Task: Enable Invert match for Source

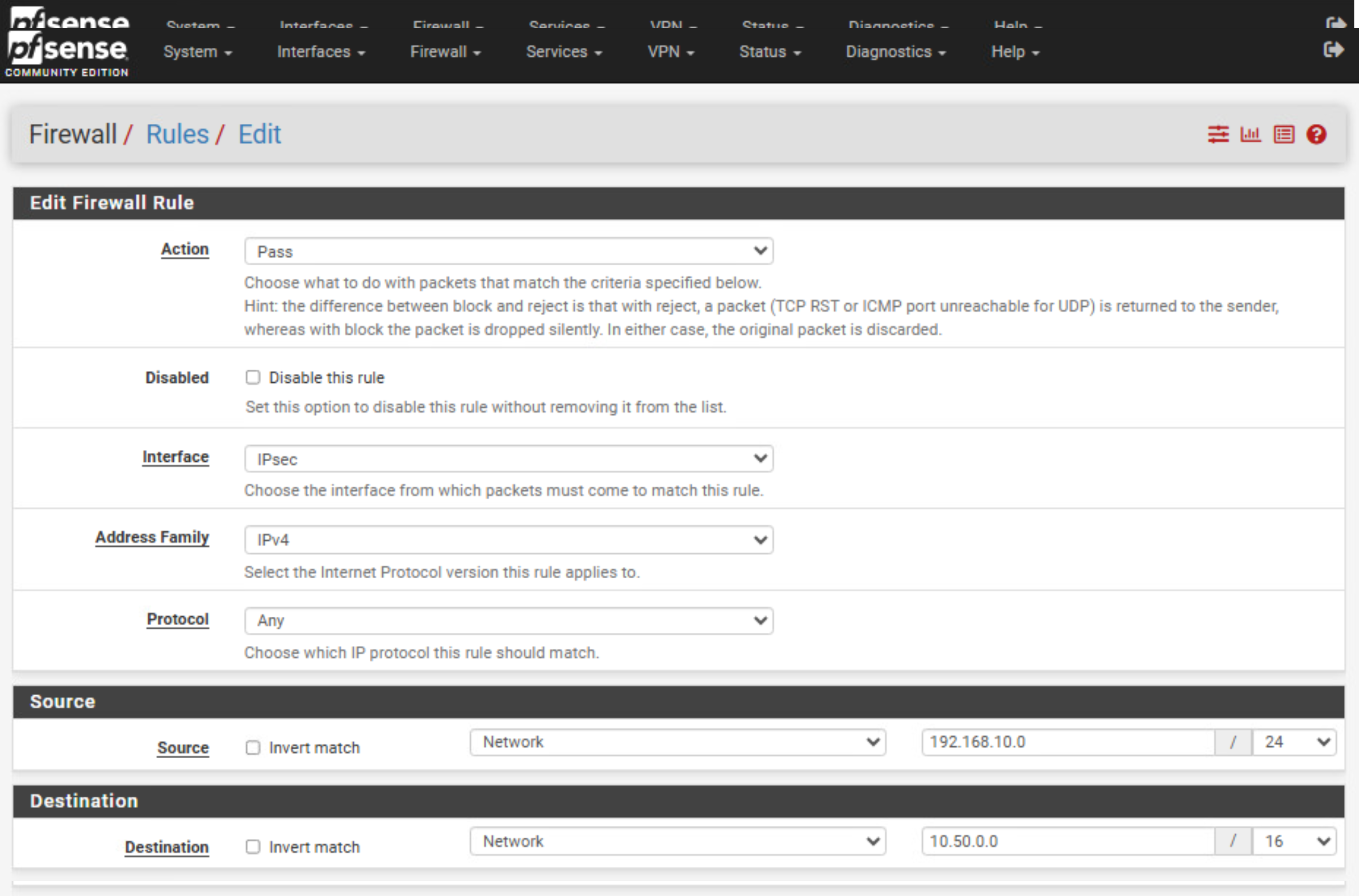Action: coord(253,747)
